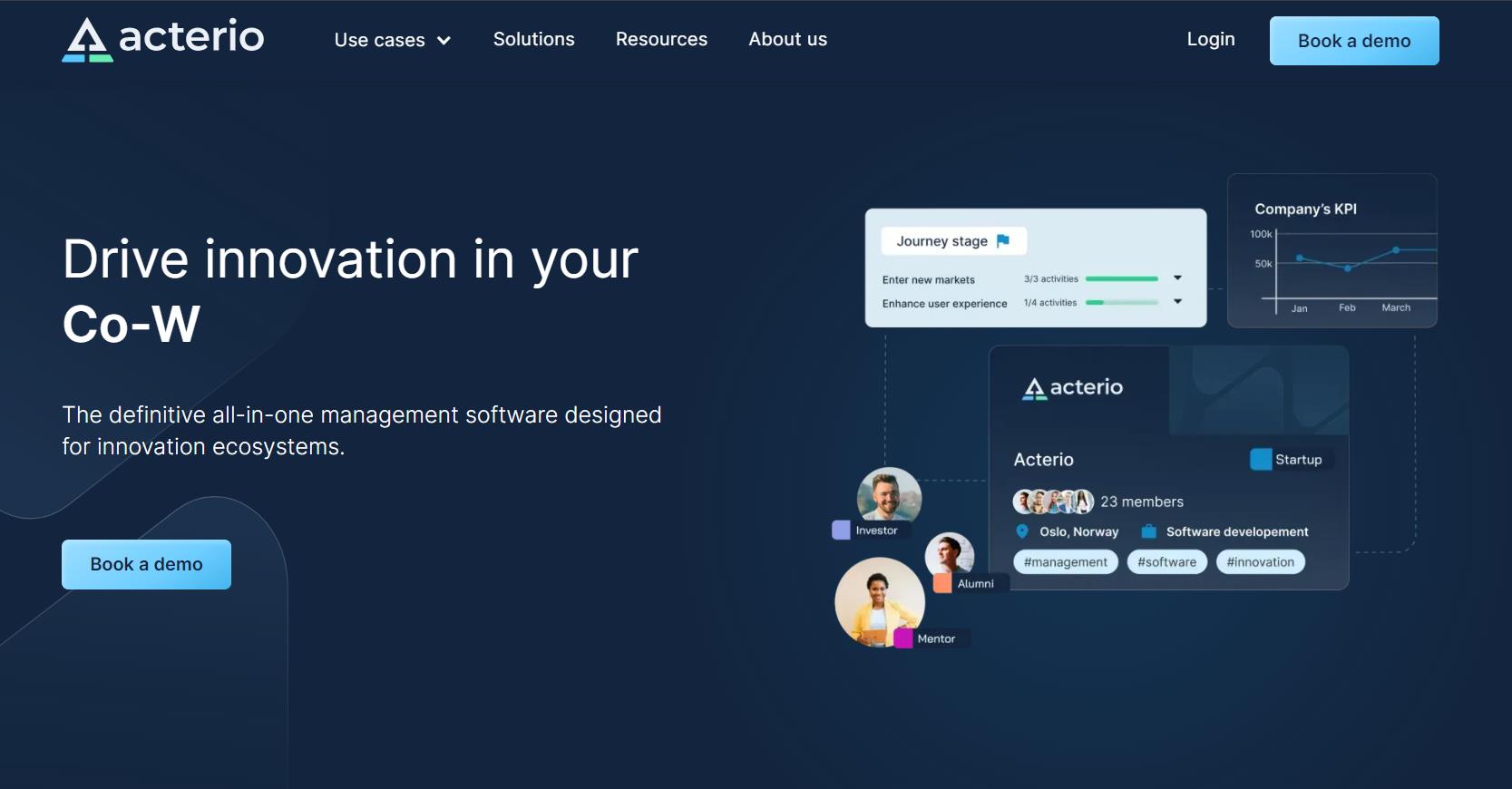Click the Mentor profile photo
The width and height of the screenshot is (1512, 789).
878,600
